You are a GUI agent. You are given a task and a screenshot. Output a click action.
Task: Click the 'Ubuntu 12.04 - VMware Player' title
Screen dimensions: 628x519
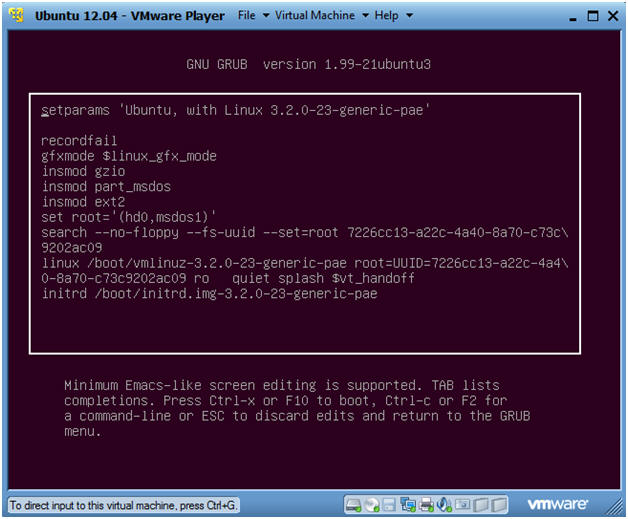click(129, 16)
